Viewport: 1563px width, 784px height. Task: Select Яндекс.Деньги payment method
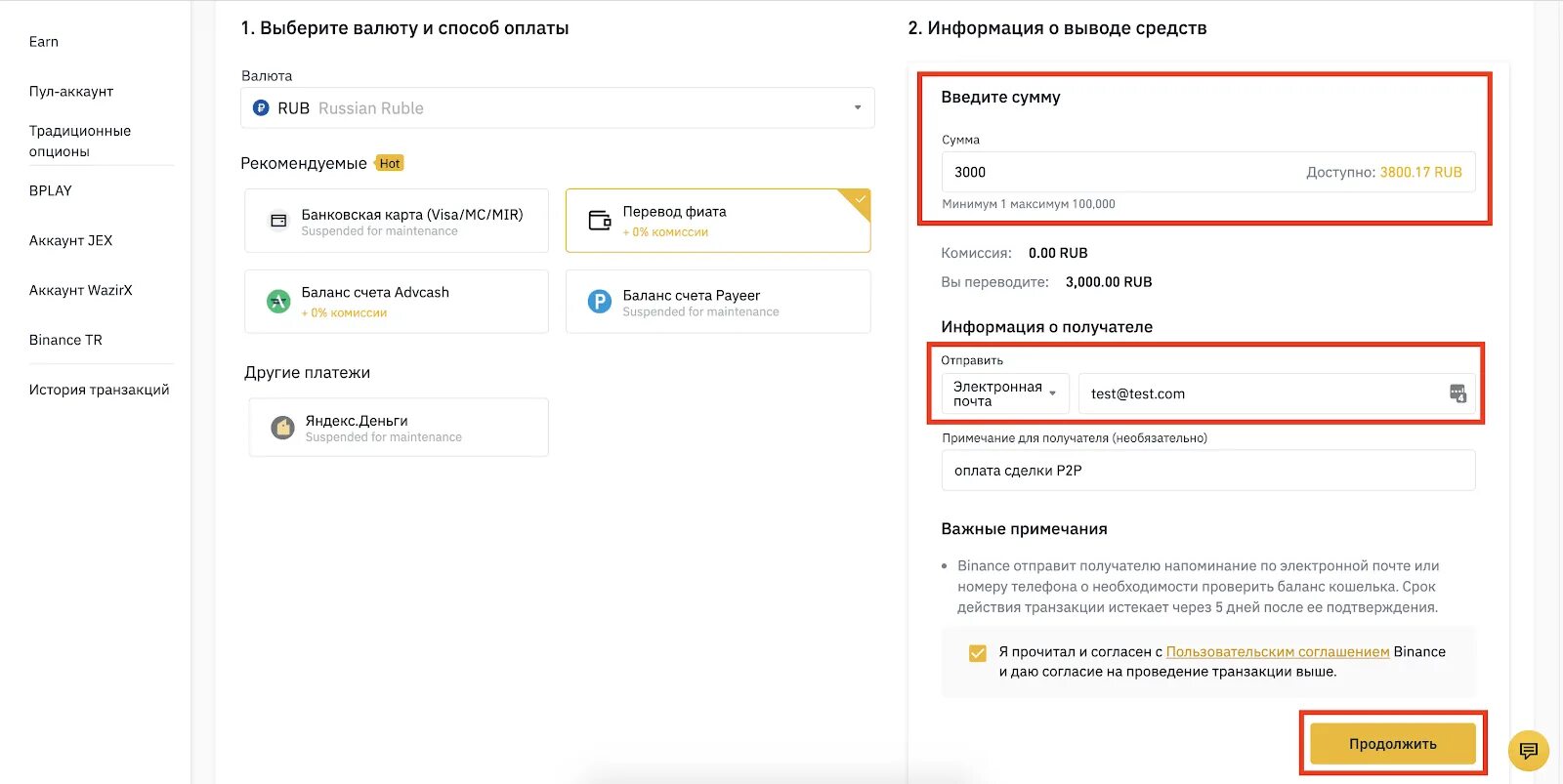tap(399, 428)
